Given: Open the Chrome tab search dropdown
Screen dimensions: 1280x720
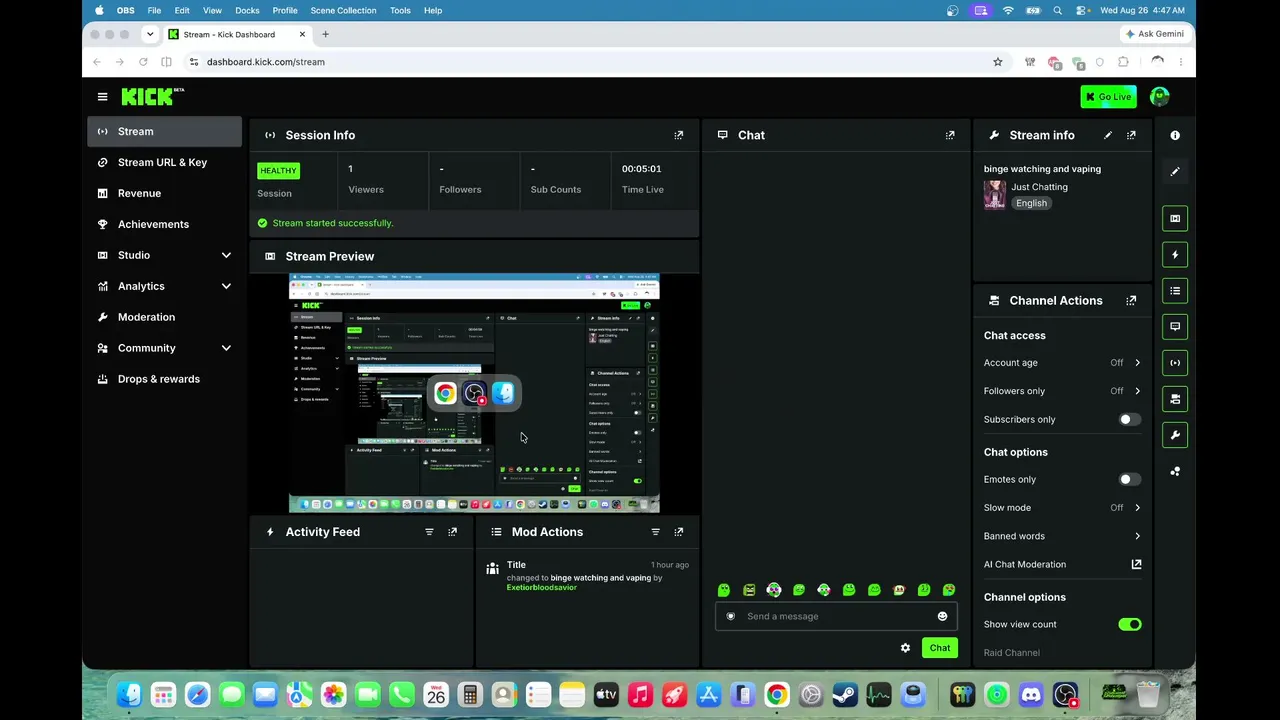Looking at the screenshot, I should [x=150, y=34].
